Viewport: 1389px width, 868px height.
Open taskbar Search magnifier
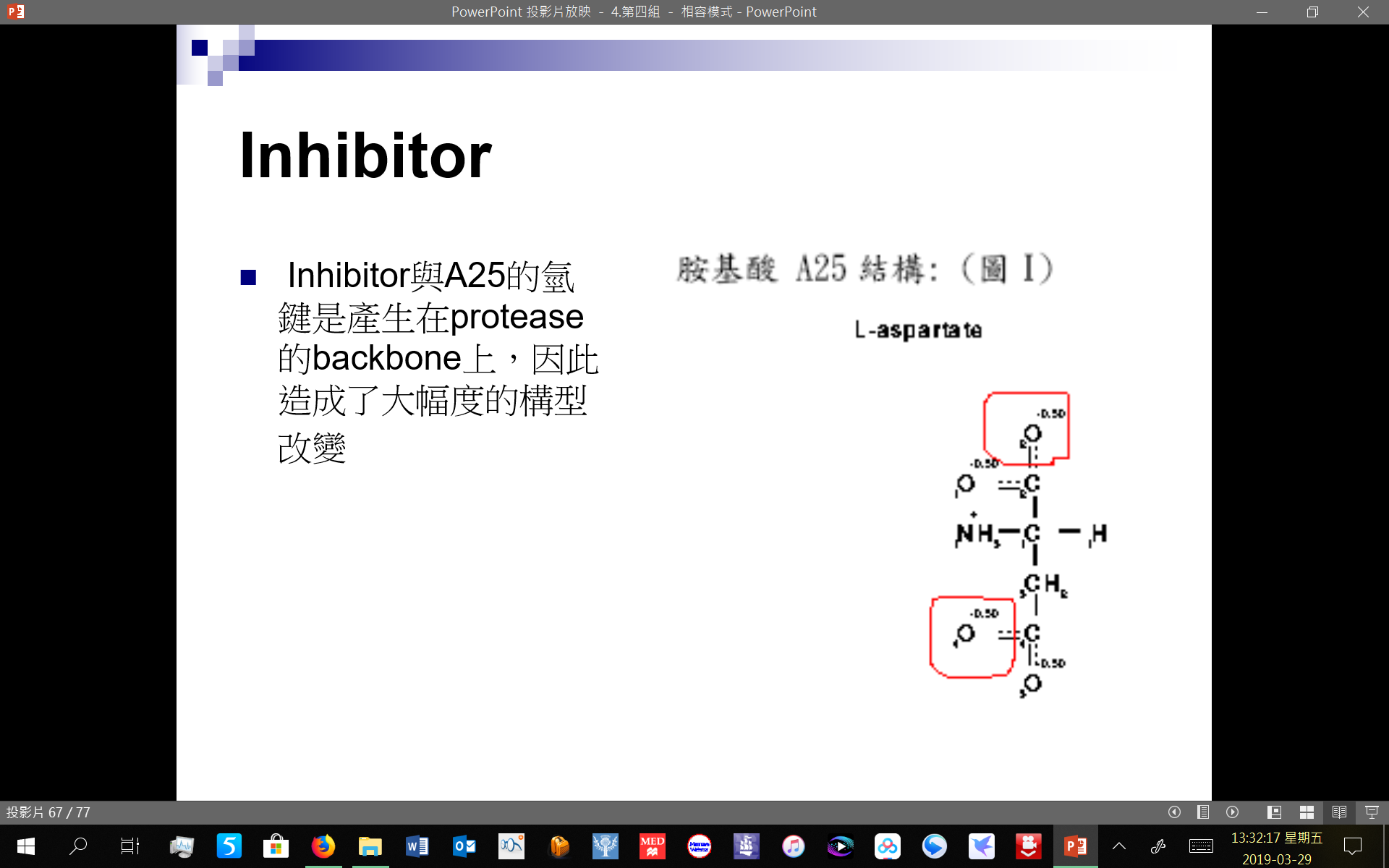[78, 846]
